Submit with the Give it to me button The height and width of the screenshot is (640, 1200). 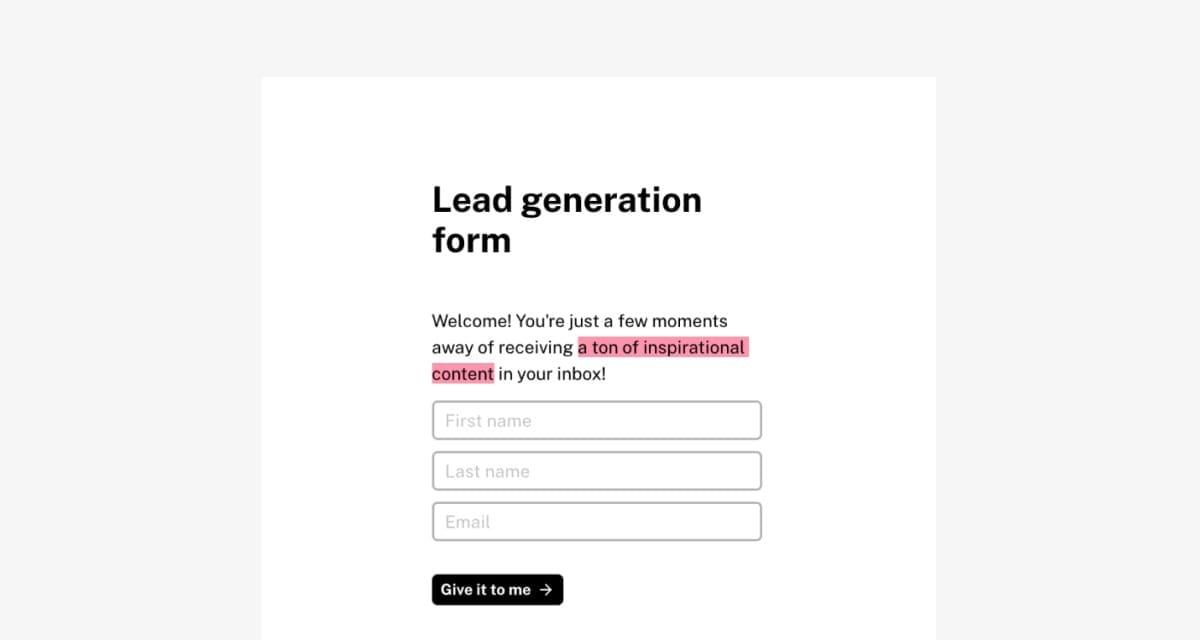(497, 590)
